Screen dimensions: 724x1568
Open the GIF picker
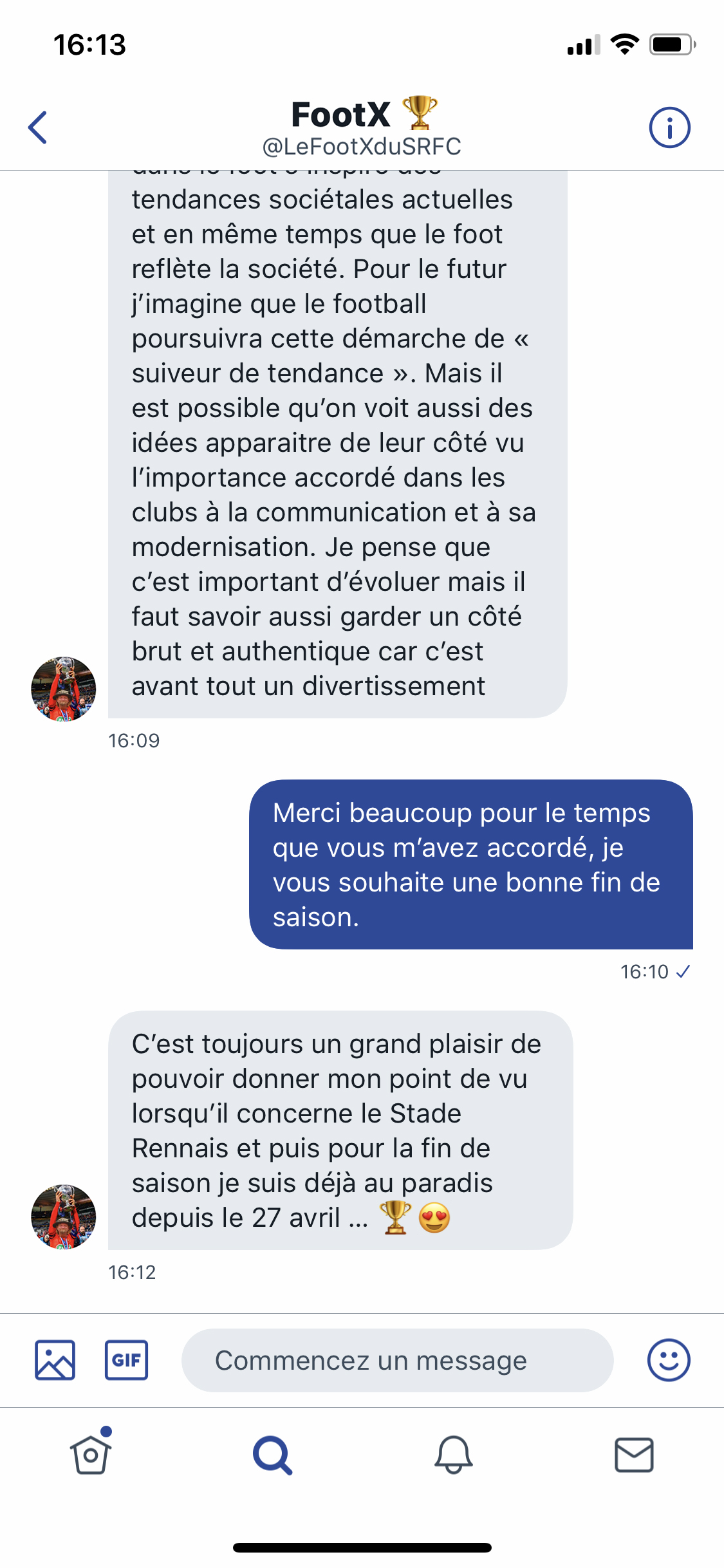pos(126,1360)
